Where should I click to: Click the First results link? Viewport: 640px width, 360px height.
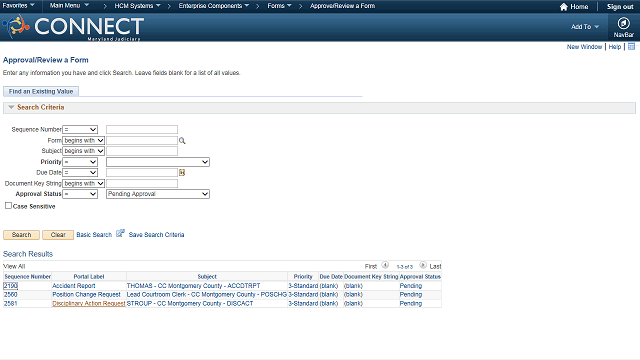(x=371, y=266)
